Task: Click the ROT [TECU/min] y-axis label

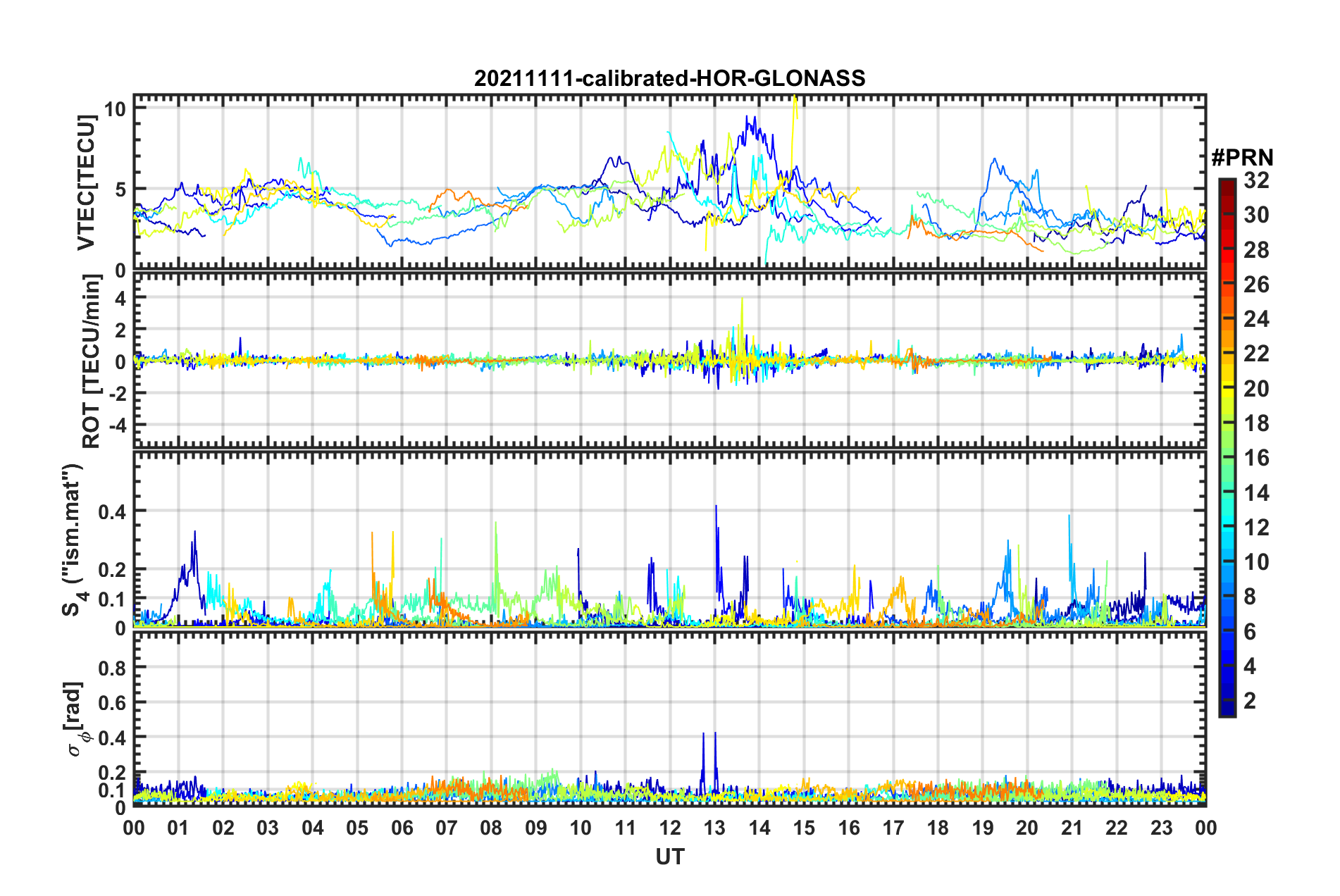Action: click(91, 361)
